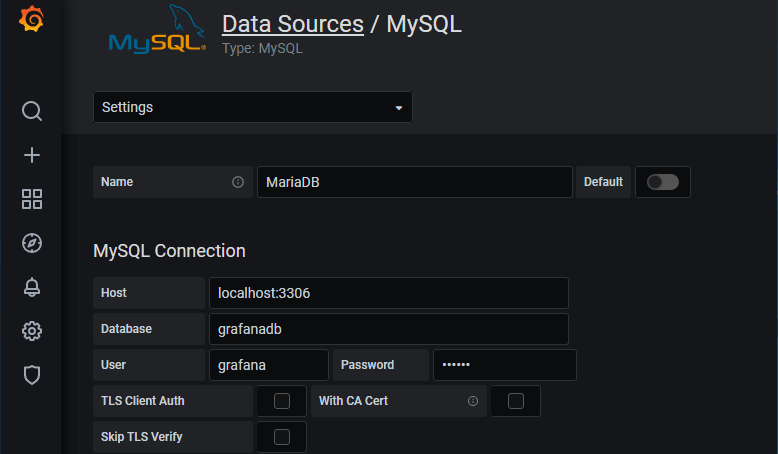Follow the Data Sources breadcrumb link

[x=293, y=24]
